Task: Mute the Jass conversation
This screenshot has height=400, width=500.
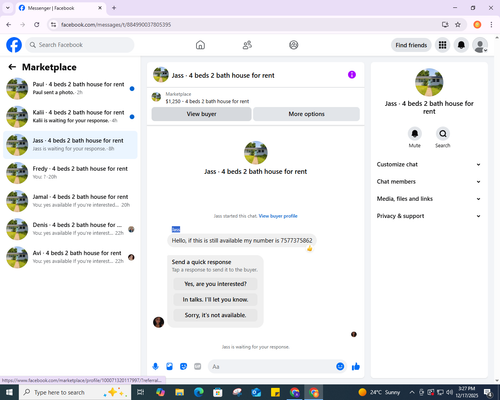Action: click(x=415, y=134)
